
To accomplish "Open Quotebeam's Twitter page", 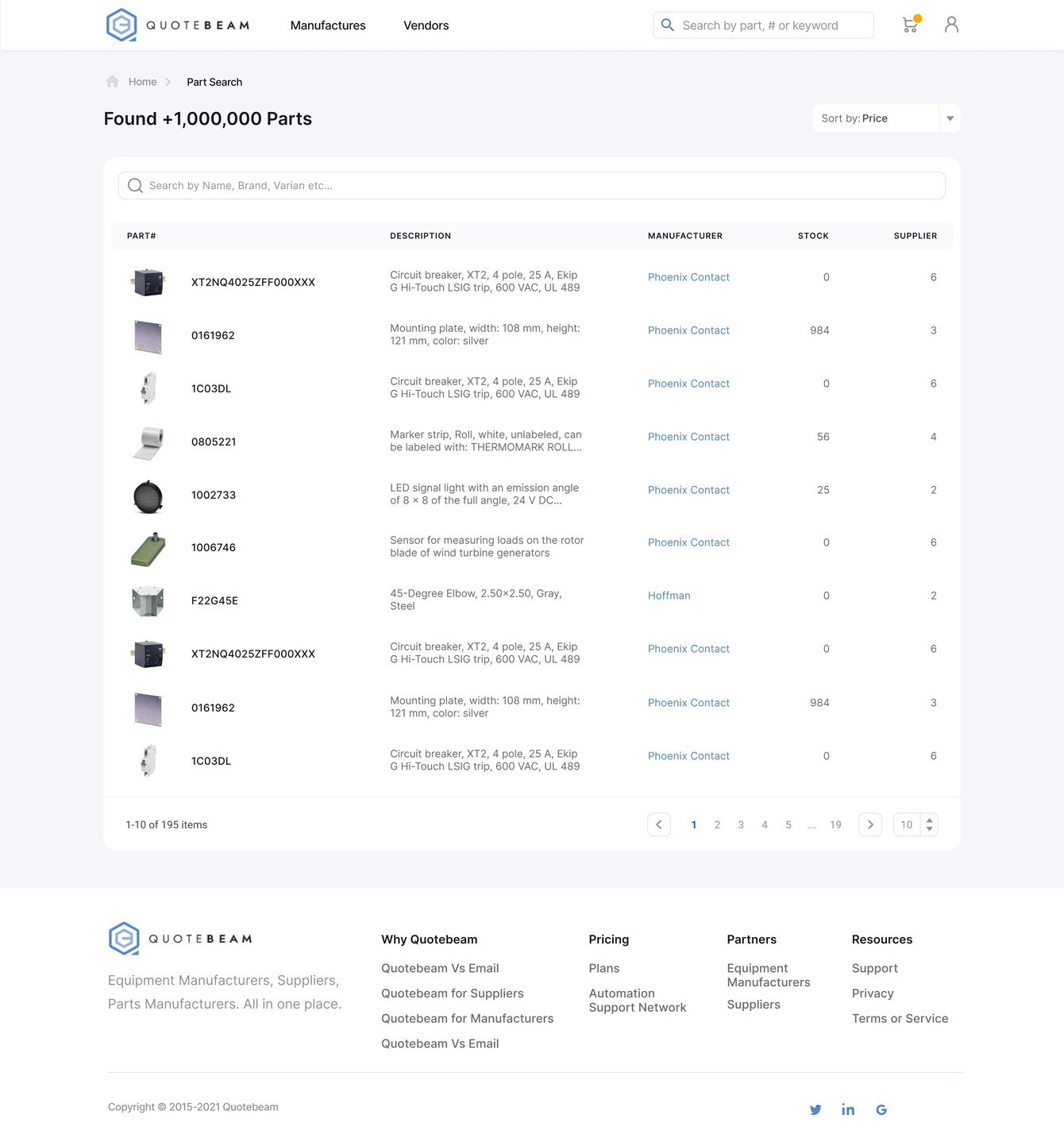I will point(815,1109).
